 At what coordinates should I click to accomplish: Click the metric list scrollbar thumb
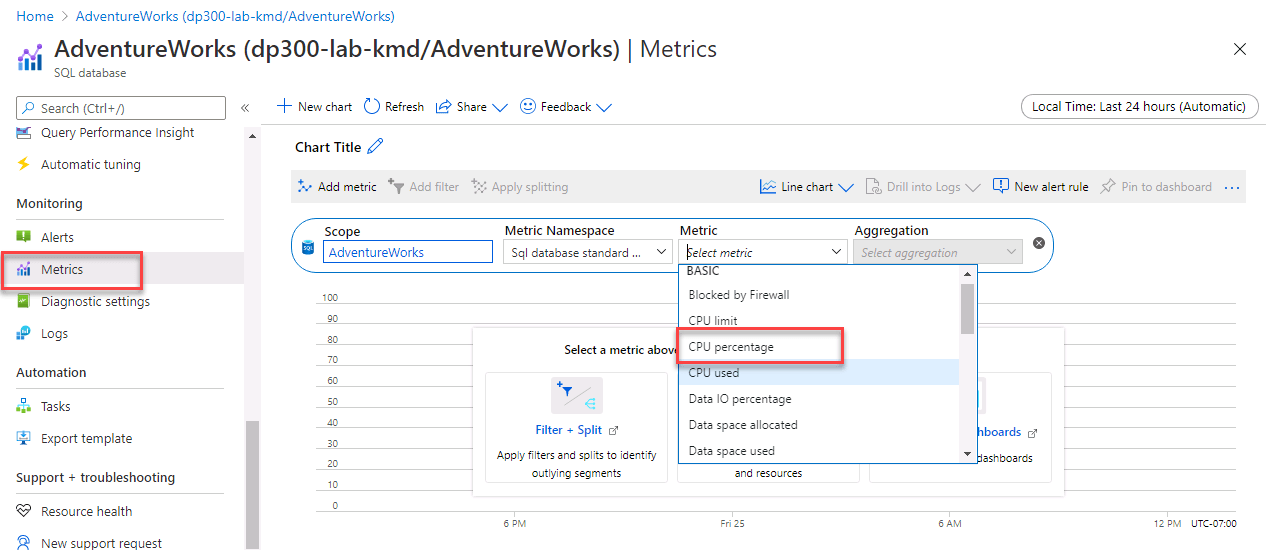[x=967, y=308]
